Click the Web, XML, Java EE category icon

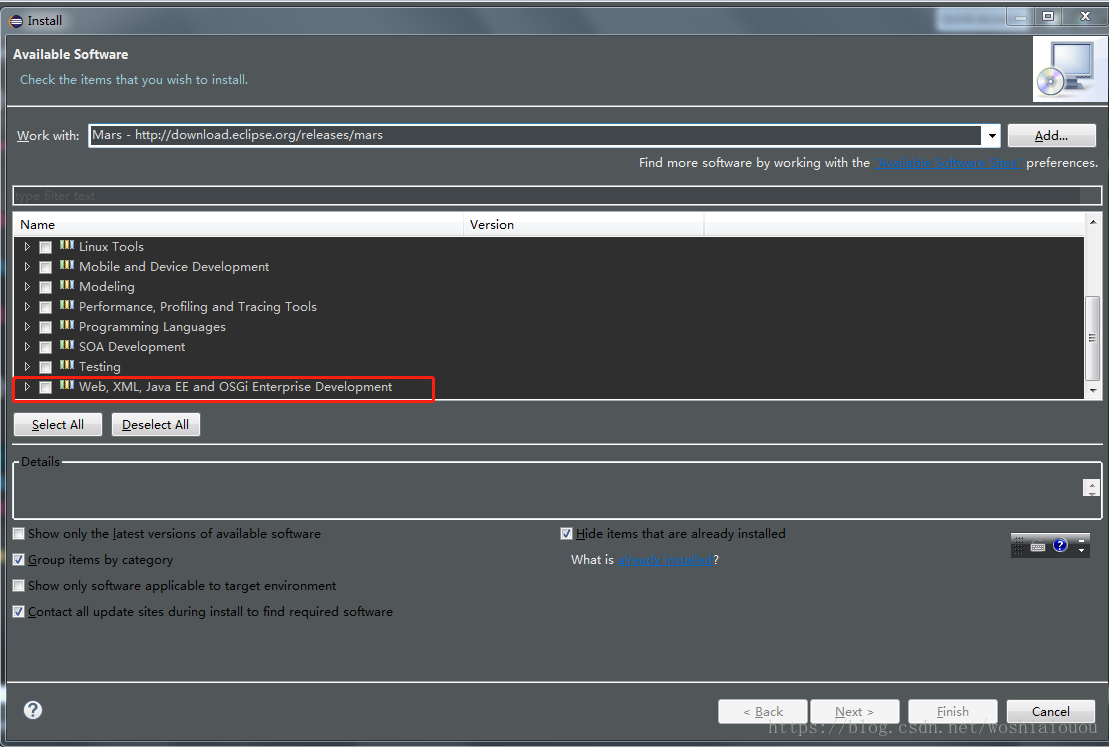click(67, 386)
